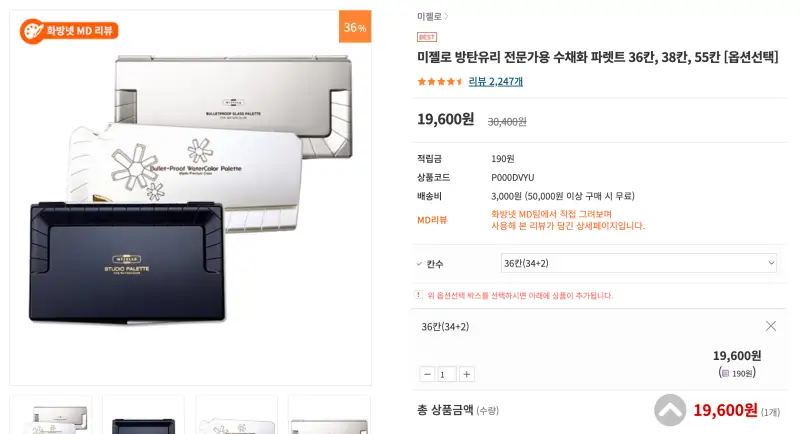Click the 36% discount badge
The image size is (800, 434).
[x=355, y=27]
